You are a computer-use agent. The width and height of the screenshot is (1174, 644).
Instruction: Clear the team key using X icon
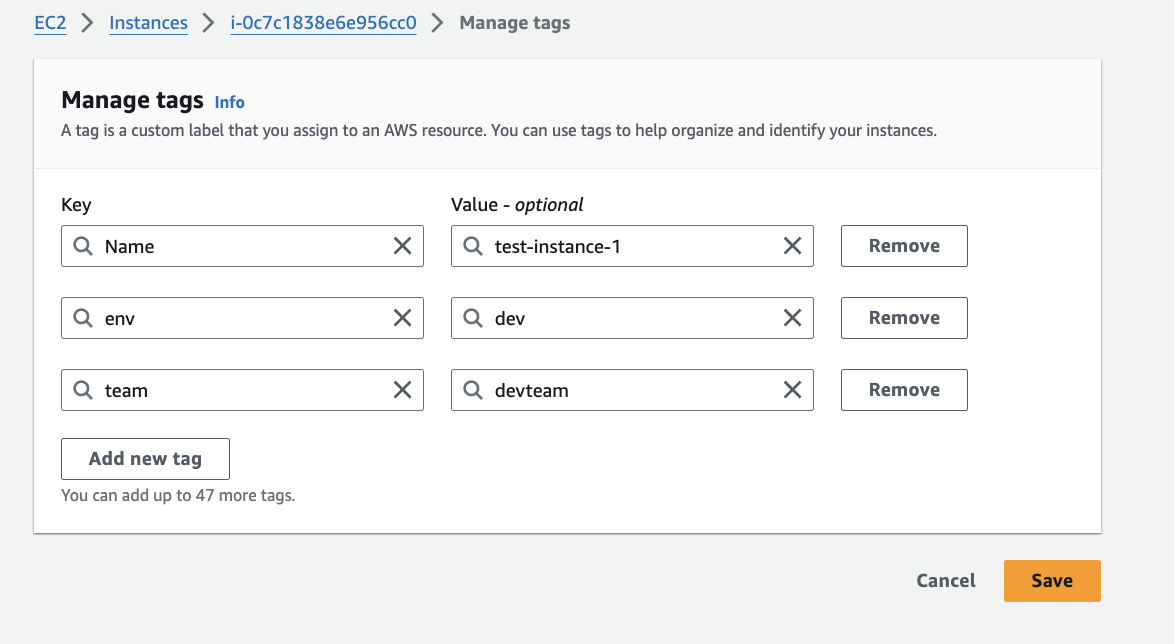pyautogui.click(x=402, y=390)
